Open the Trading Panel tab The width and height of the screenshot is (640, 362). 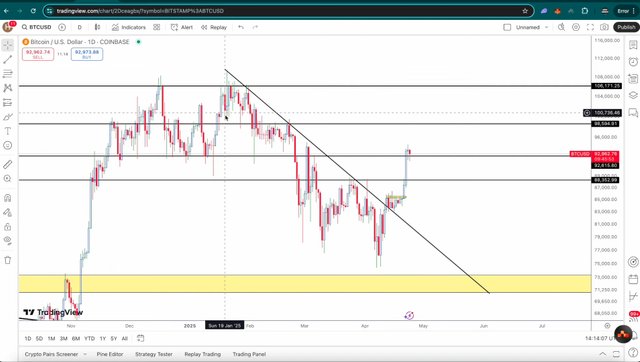tap(249, 354)
